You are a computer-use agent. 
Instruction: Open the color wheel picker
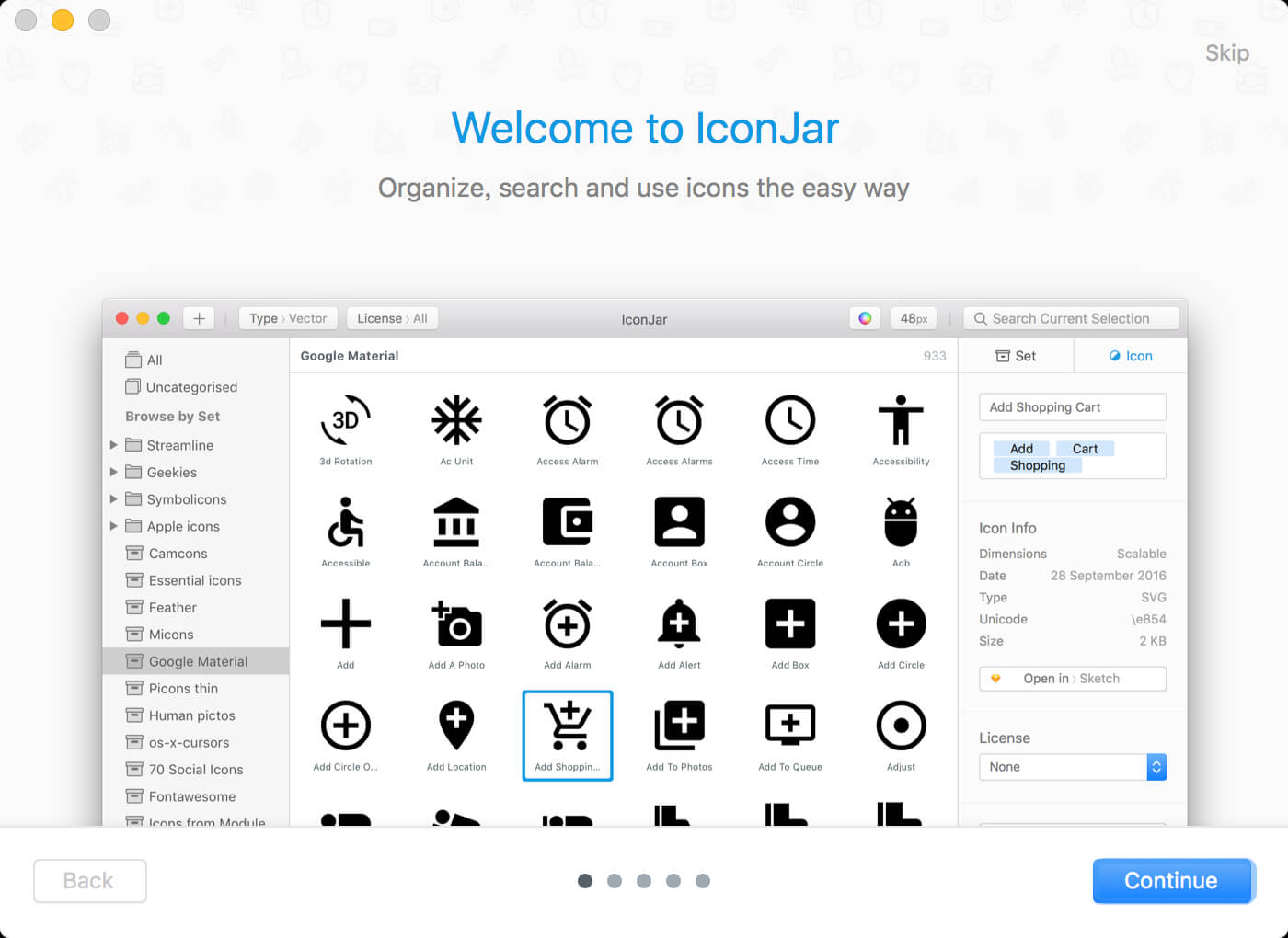click(x=865, y=318)
